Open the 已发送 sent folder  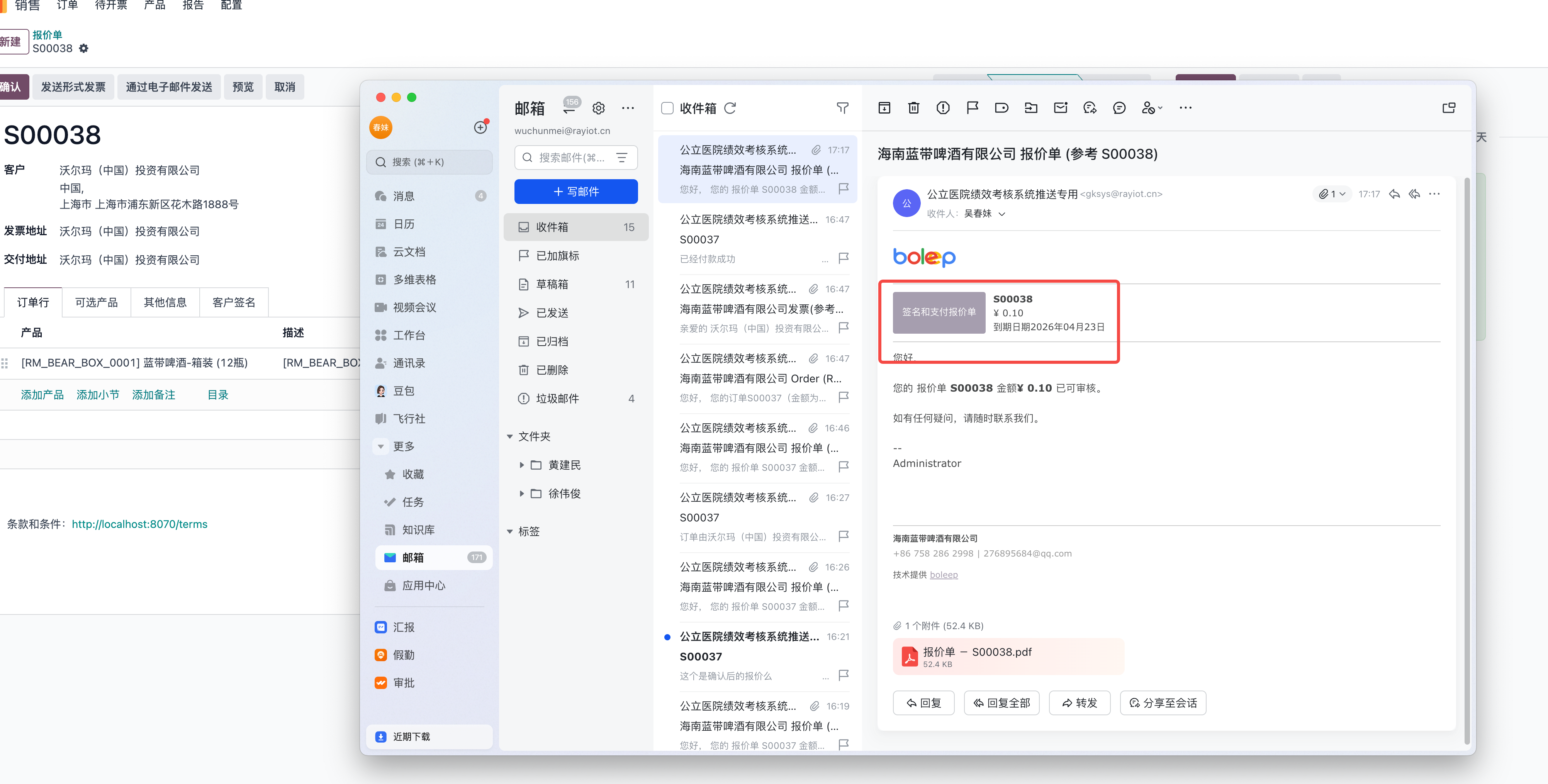576,313
